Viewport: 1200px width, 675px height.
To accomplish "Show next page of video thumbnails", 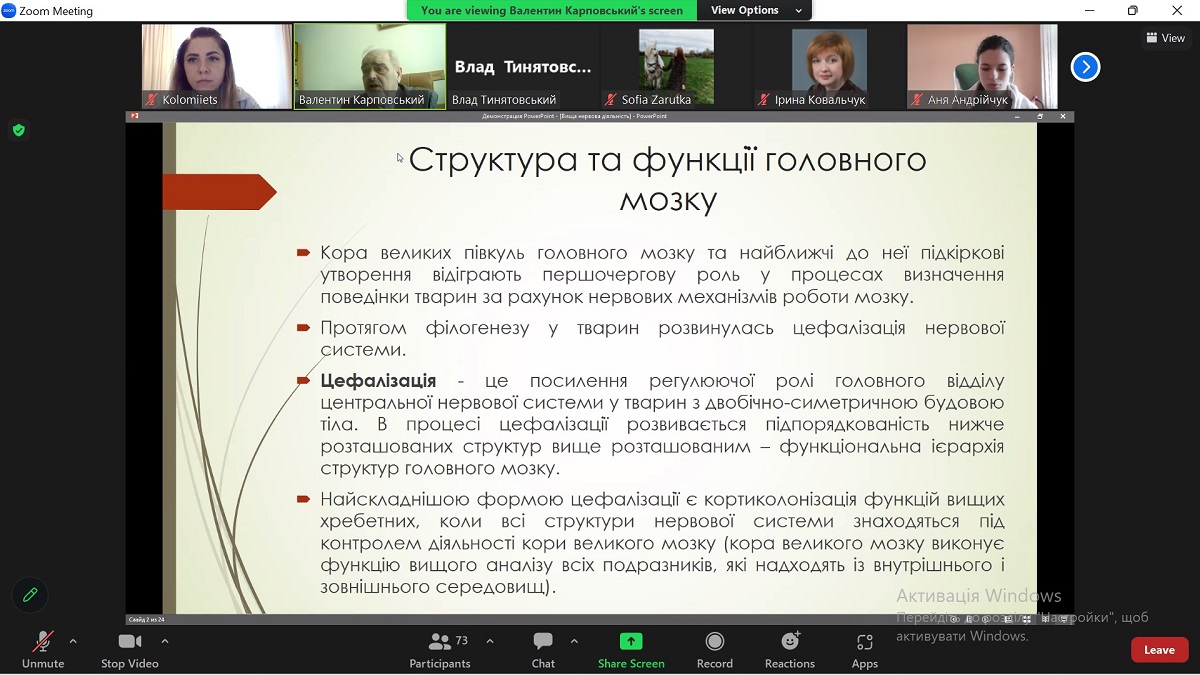I will coord(1085,67).
